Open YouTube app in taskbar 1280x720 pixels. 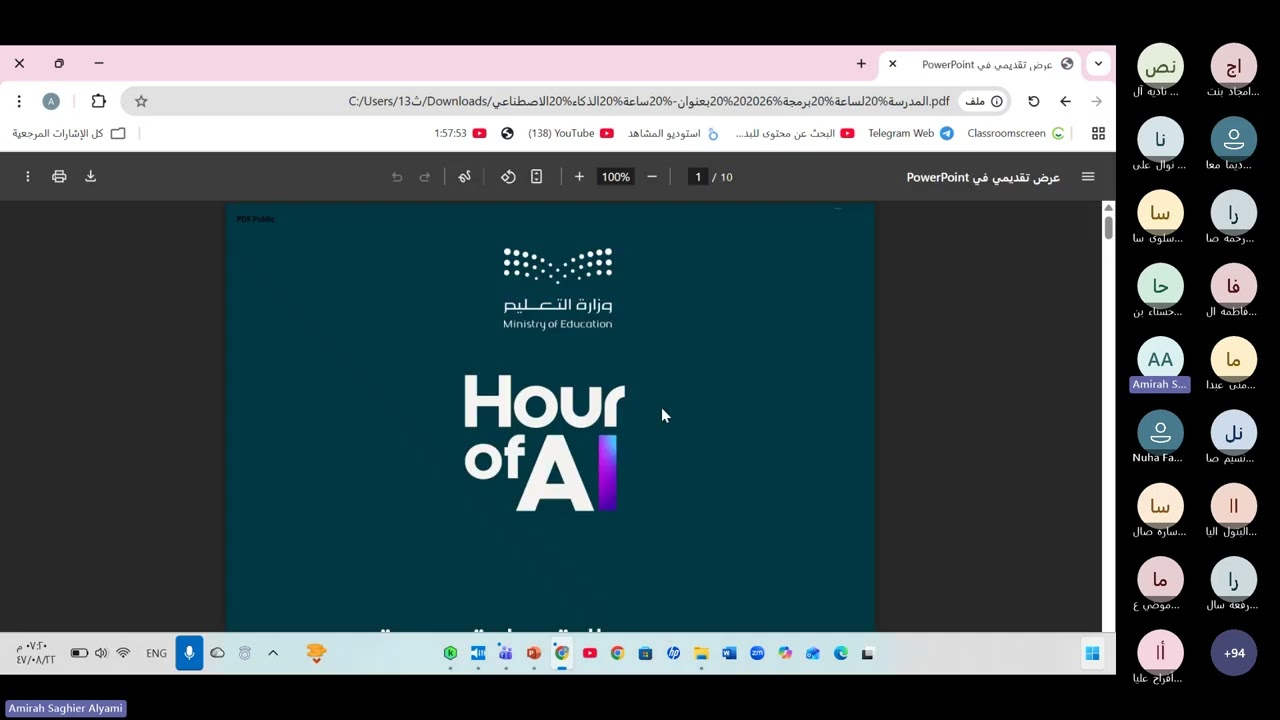[x=590, y=653]
